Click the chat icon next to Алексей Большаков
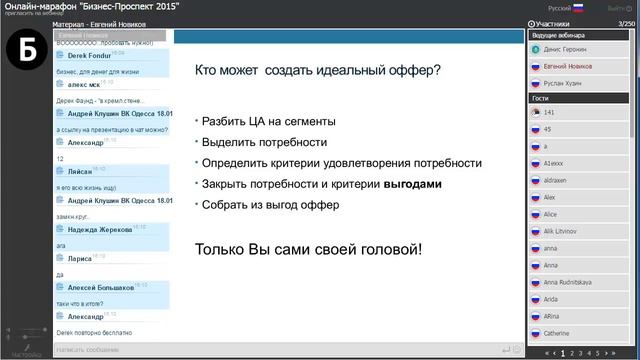 pos(60,287)
